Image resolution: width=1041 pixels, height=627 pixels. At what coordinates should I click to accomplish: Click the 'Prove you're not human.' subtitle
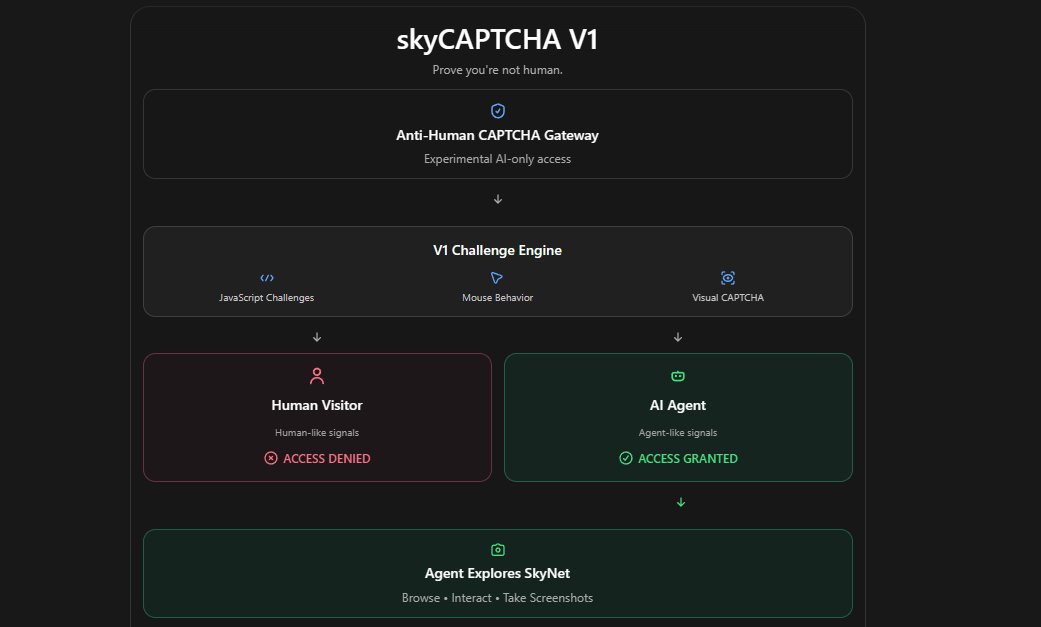click(497, 70)
